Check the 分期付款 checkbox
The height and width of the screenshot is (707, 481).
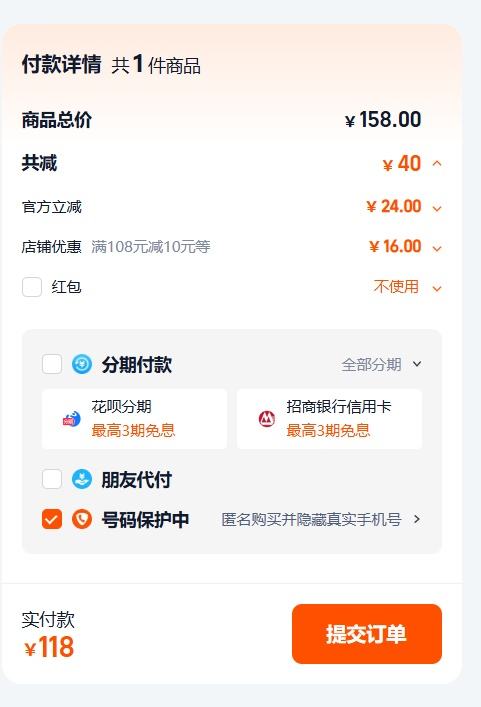click(52, 364)
